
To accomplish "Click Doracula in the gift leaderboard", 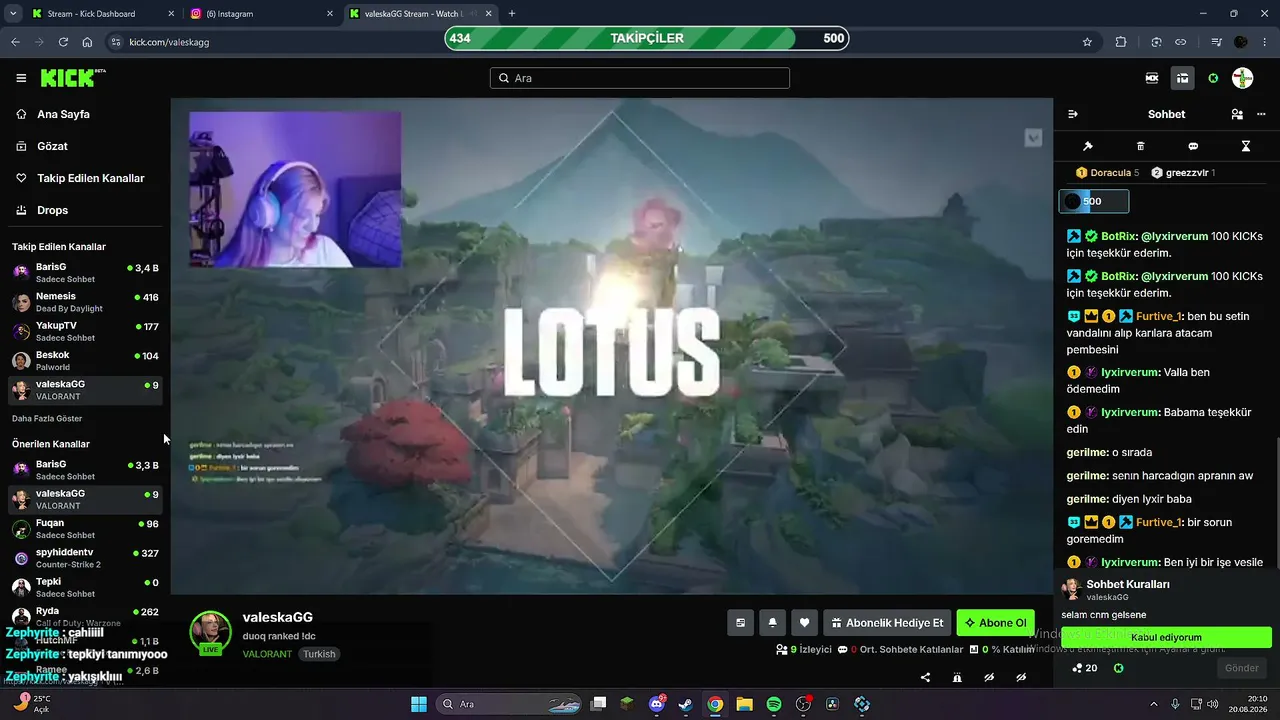I will [x=1108, y=173].
